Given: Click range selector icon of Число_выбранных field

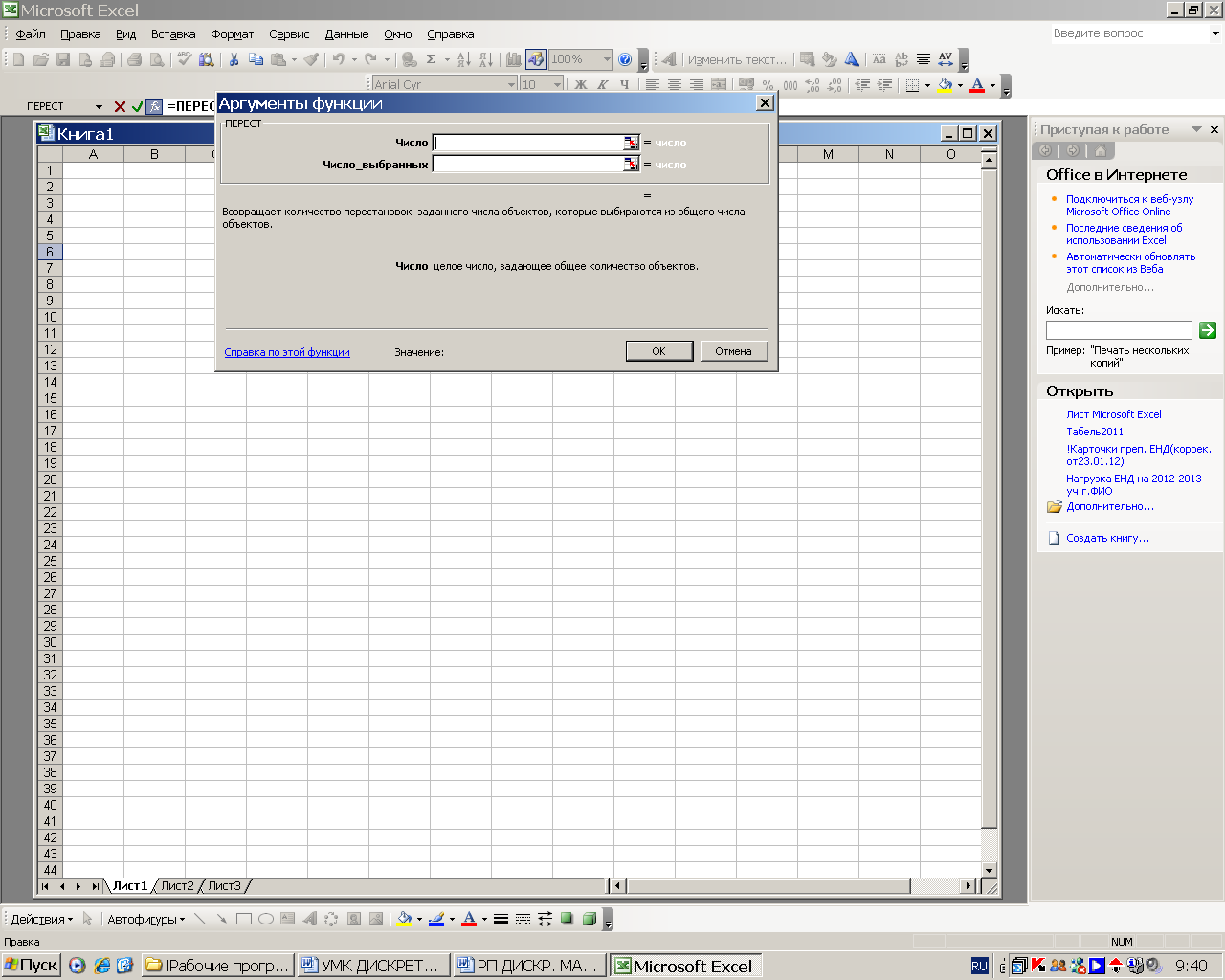Looking at the screenshot, I should 631,165.
